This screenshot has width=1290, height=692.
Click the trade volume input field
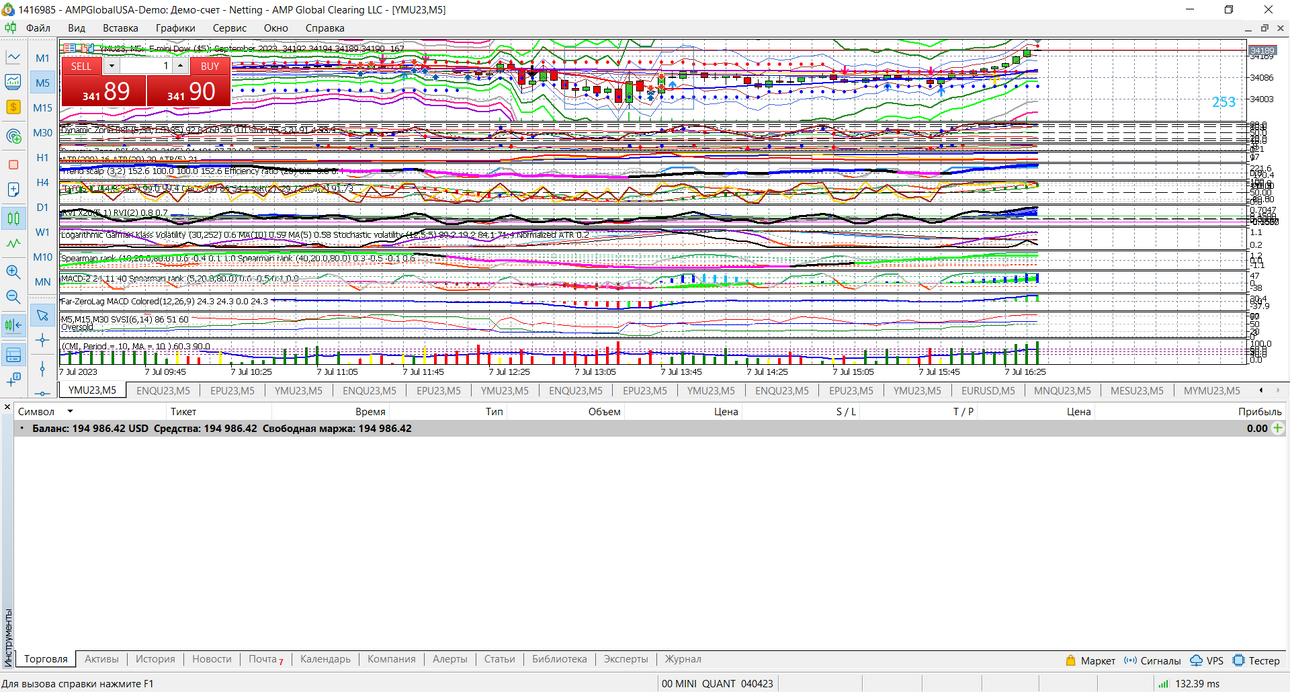tap(145, 66)
